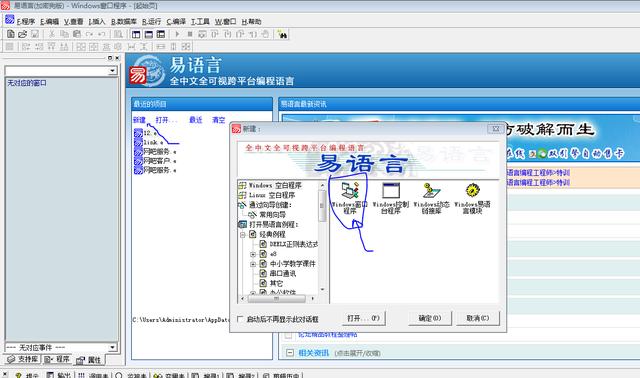Open the E.编辑 menu
This screenshot has width=640, height=378.
pyautogui.click(x=49, y=22)
